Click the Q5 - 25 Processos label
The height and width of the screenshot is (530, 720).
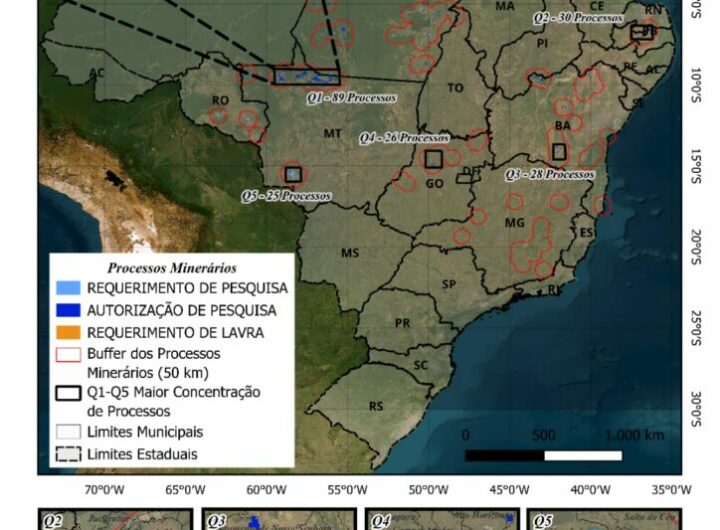pos(285,196)
